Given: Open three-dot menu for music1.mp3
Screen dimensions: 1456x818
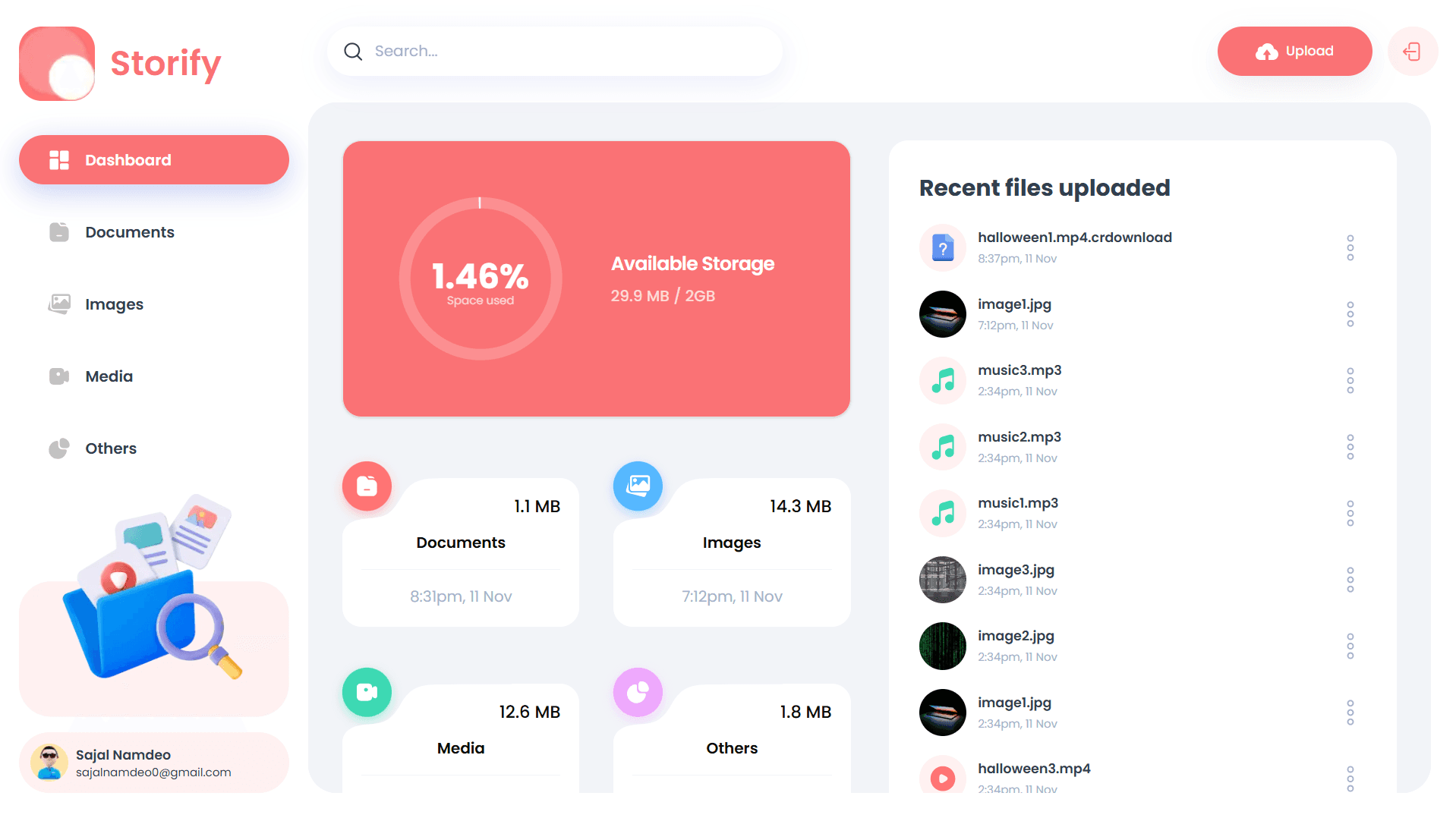Looking at the screenshot, I should pos(1350,514).
